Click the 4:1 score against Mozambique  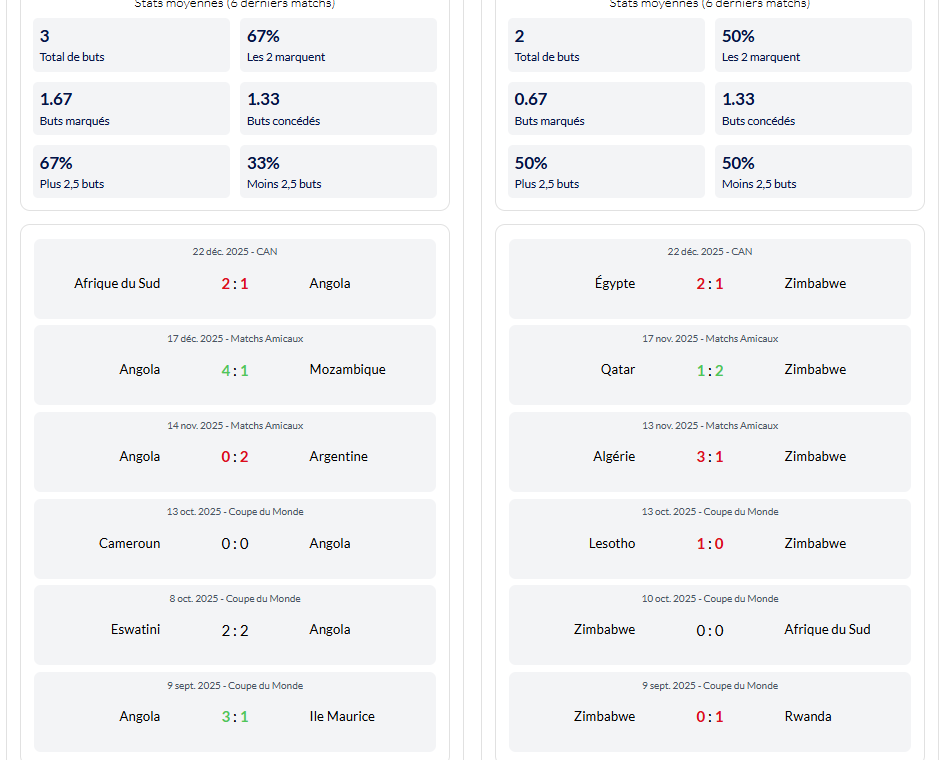(235, 370)
